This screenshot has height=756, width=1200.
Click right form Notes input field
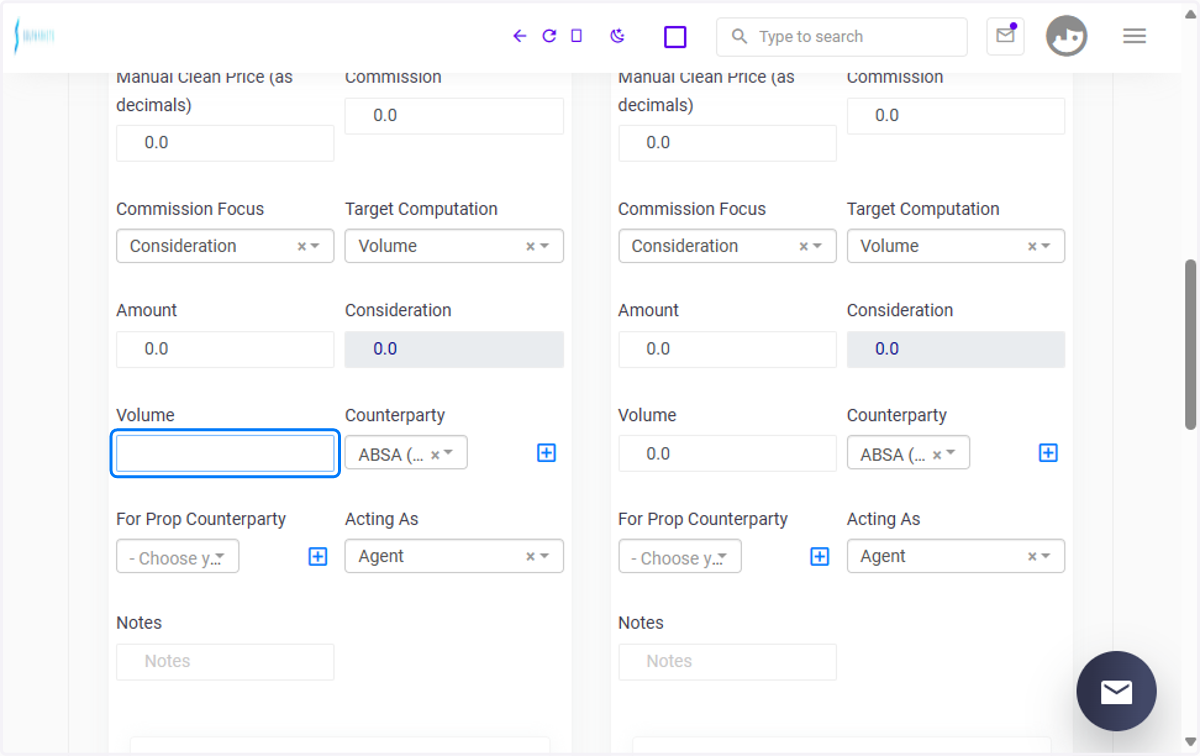[727, 662]
